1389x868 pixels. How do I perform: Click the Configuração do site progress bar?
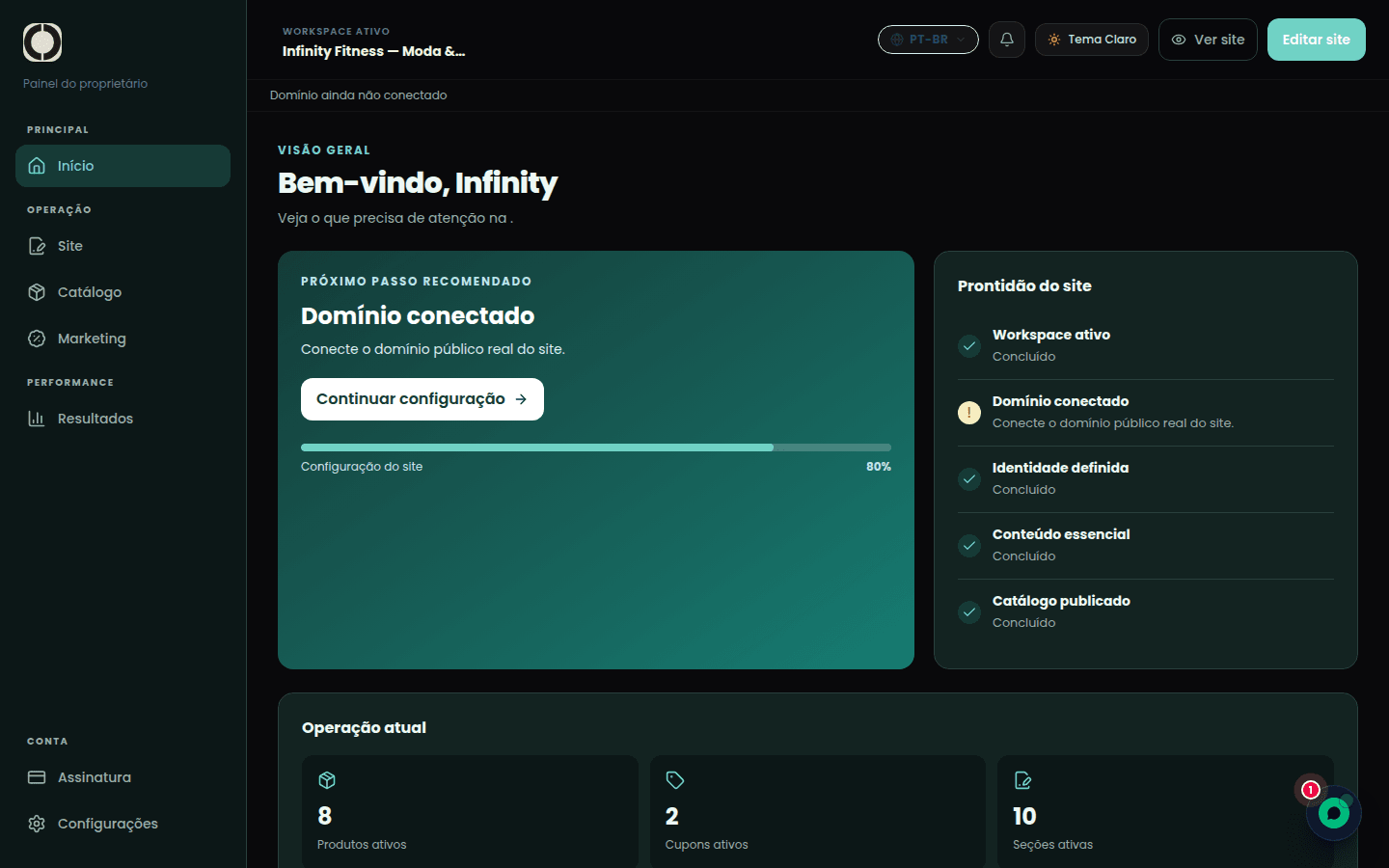point(596,448)
